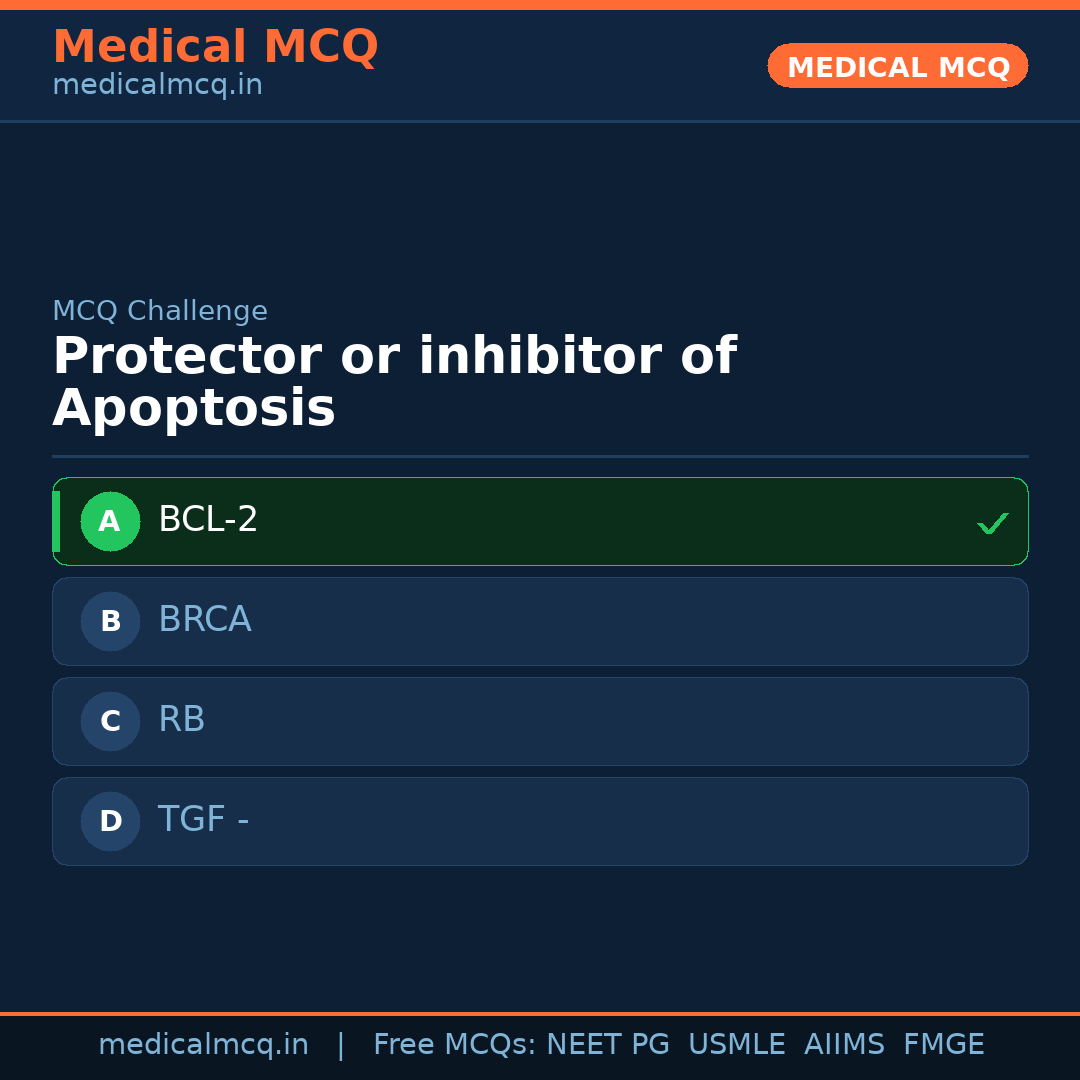Click the Free MCQs: footer text

coord(455,1045)
